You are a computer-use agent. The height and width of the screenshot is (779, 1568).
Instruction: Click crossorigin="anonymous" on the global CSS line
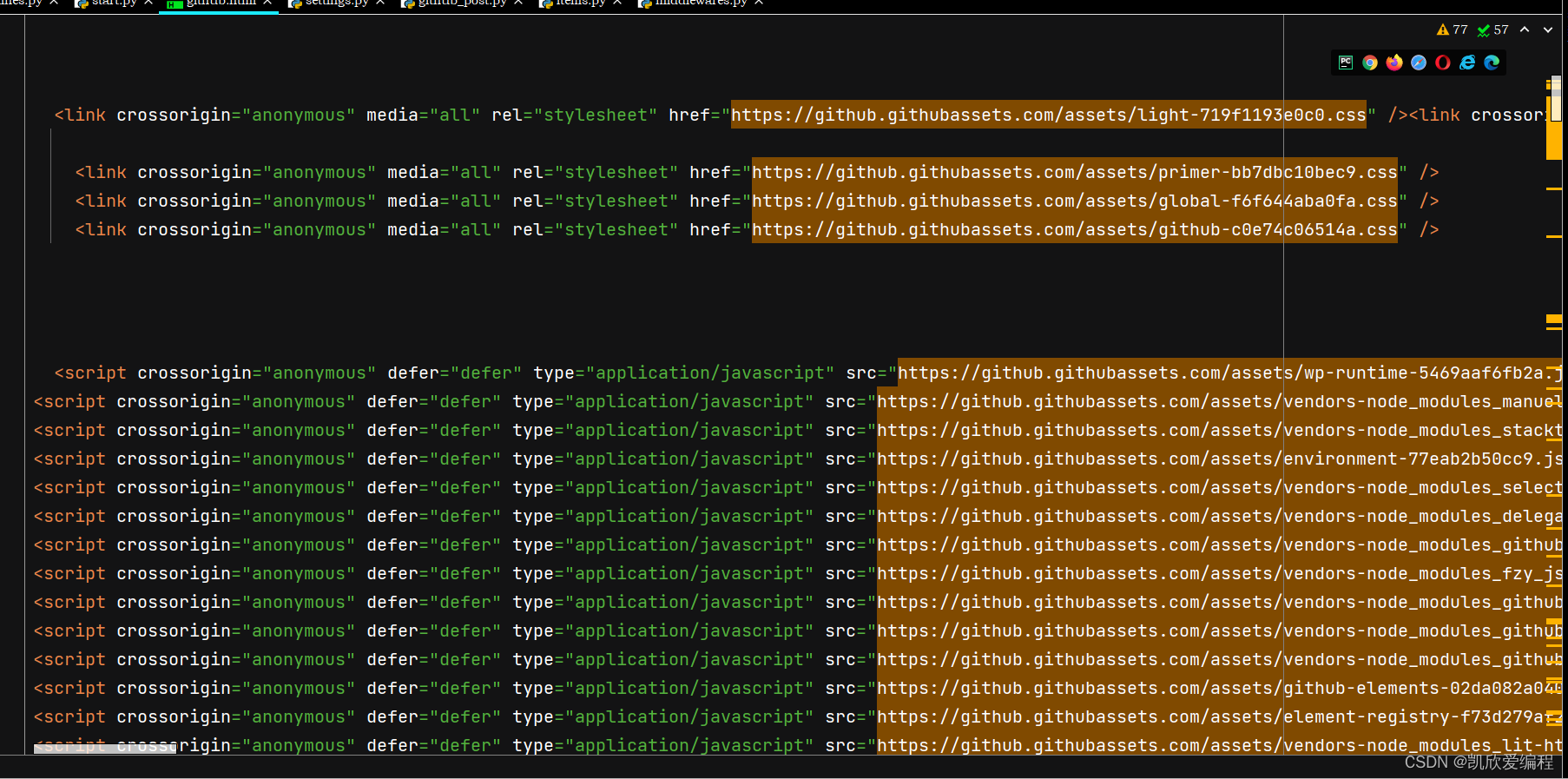tap(257, 201)
